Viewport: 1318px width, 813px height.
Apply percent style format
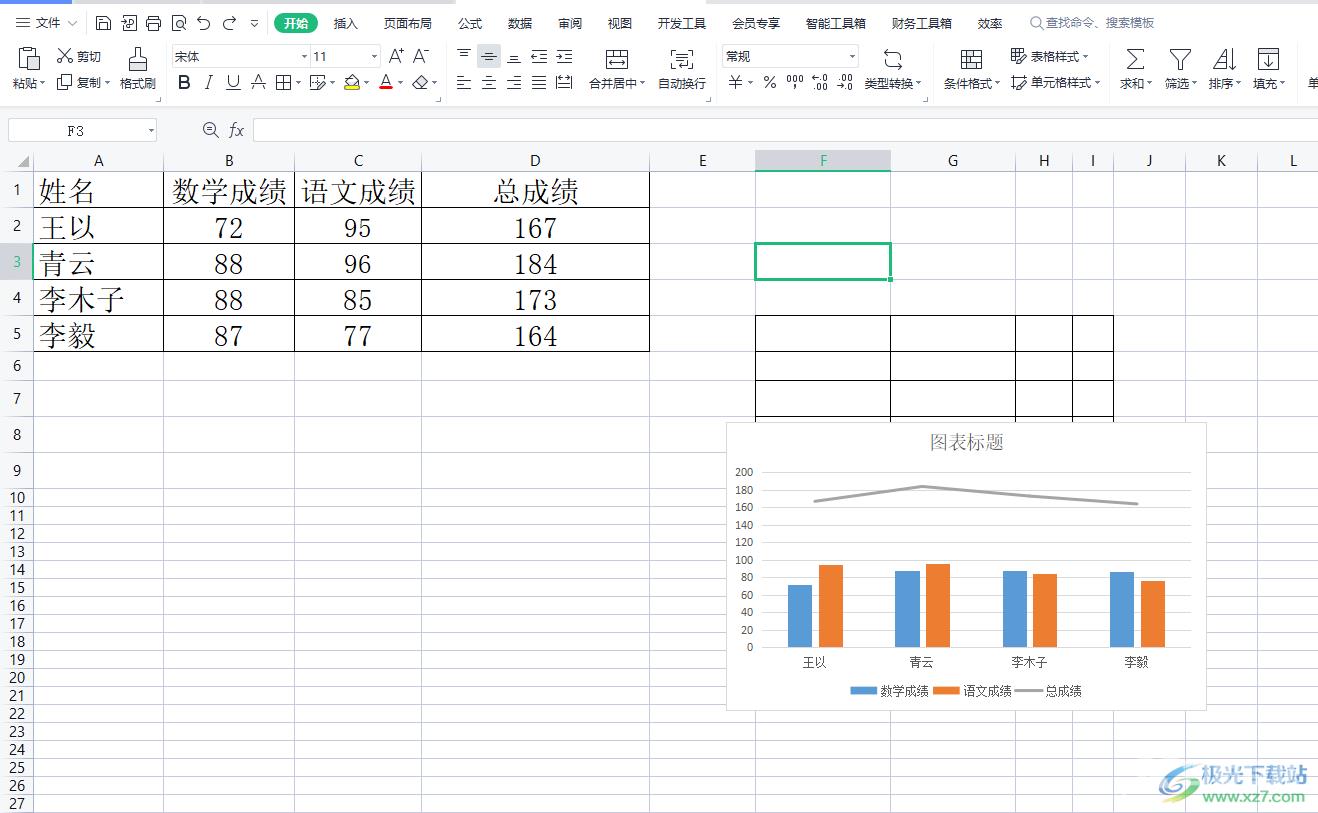[x=770, y=83]
